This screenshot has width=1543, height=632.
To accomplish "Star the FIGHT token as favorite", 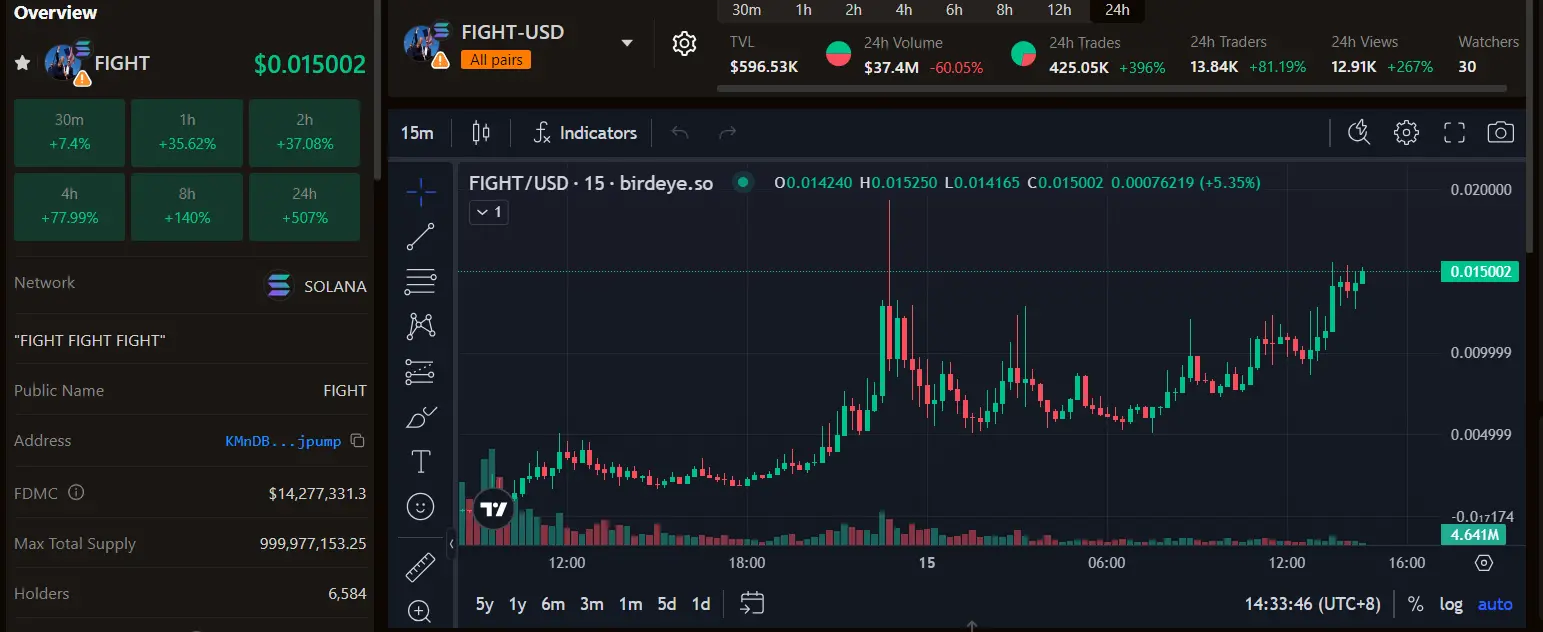I will [22, 63].
